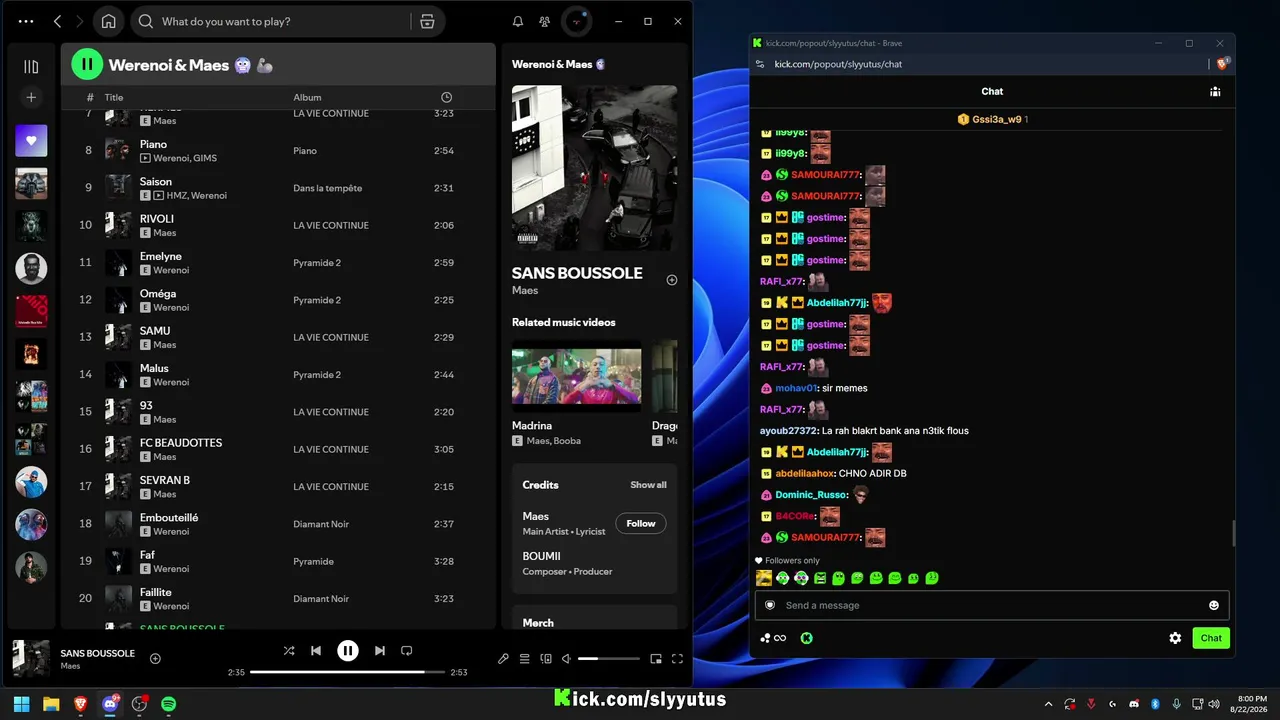Image resolution: width=1280 pixels, height=720 pixels.
Task: Open the Spotify three-dot menu
Action: pos(26,21)
